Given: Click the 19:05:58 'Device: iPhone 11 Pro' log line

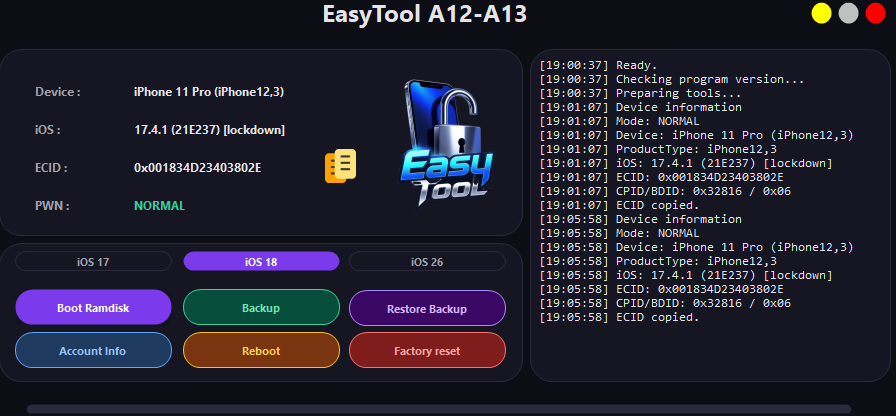Looking at the screenshot, I should point(697,247).
